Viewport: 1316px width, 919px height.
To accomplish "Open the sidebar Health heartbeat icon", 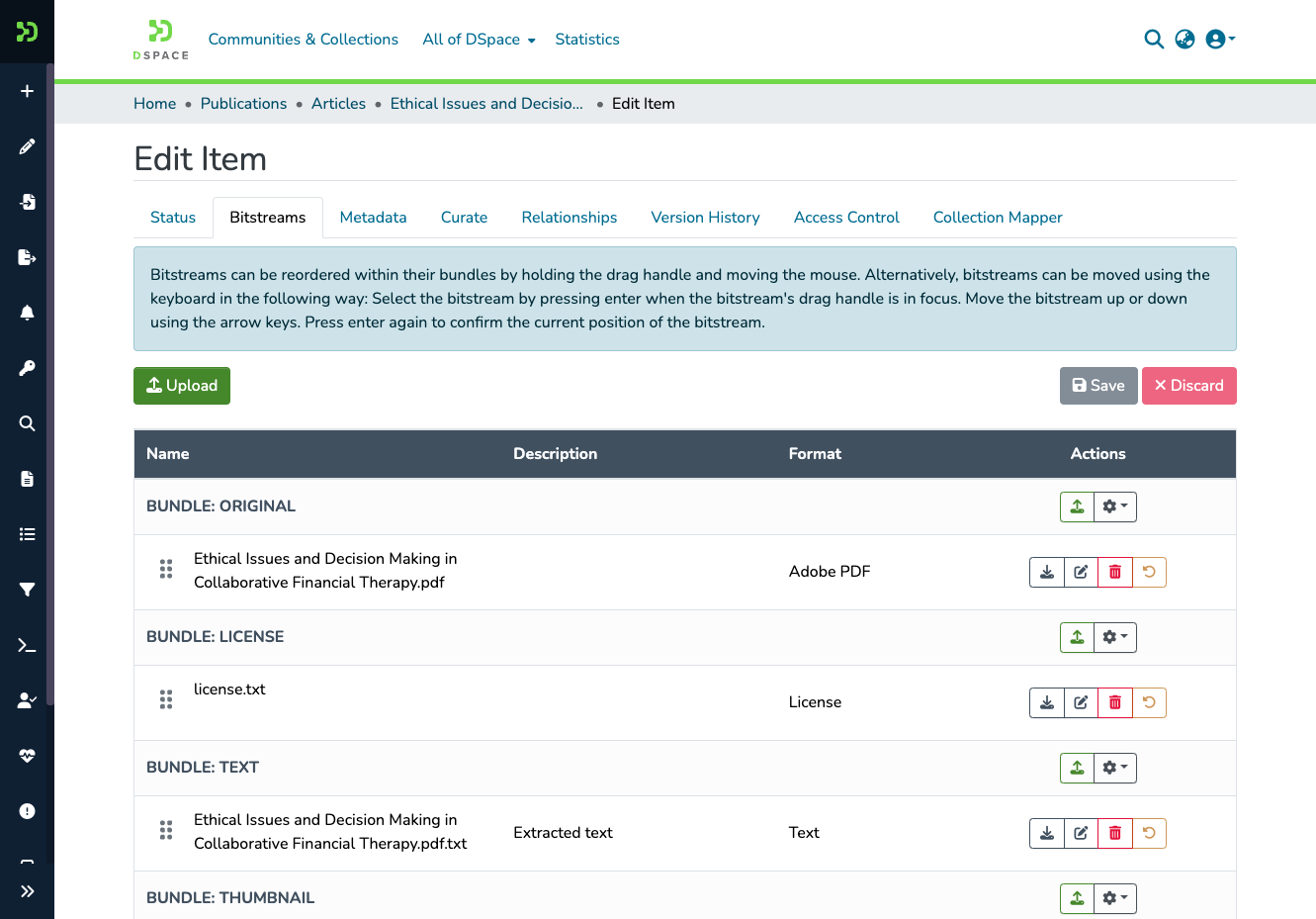I will tap(27, 756).
